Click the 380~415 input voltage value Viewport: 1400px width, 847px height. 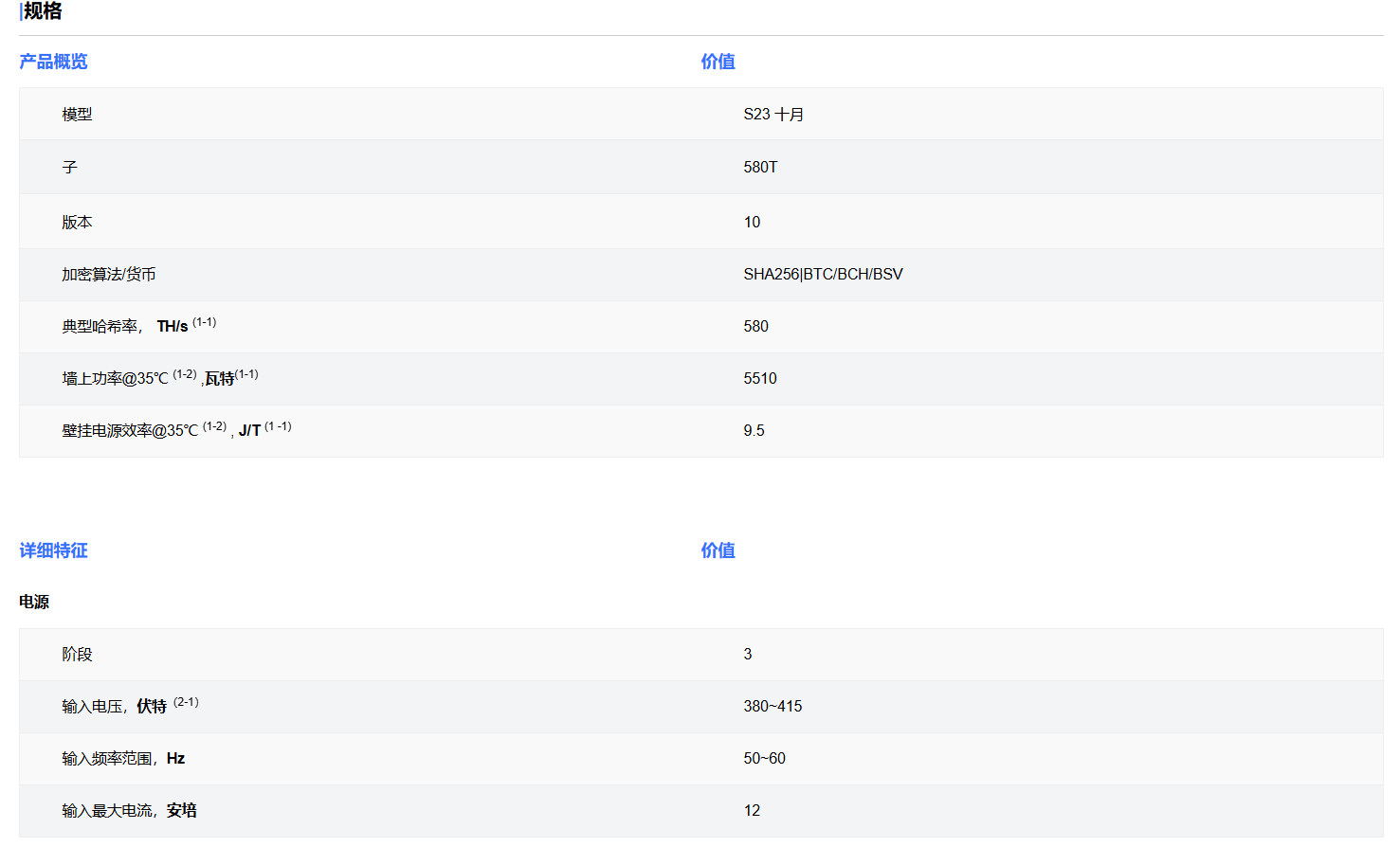pyautogui.click(x=773, y=707)
